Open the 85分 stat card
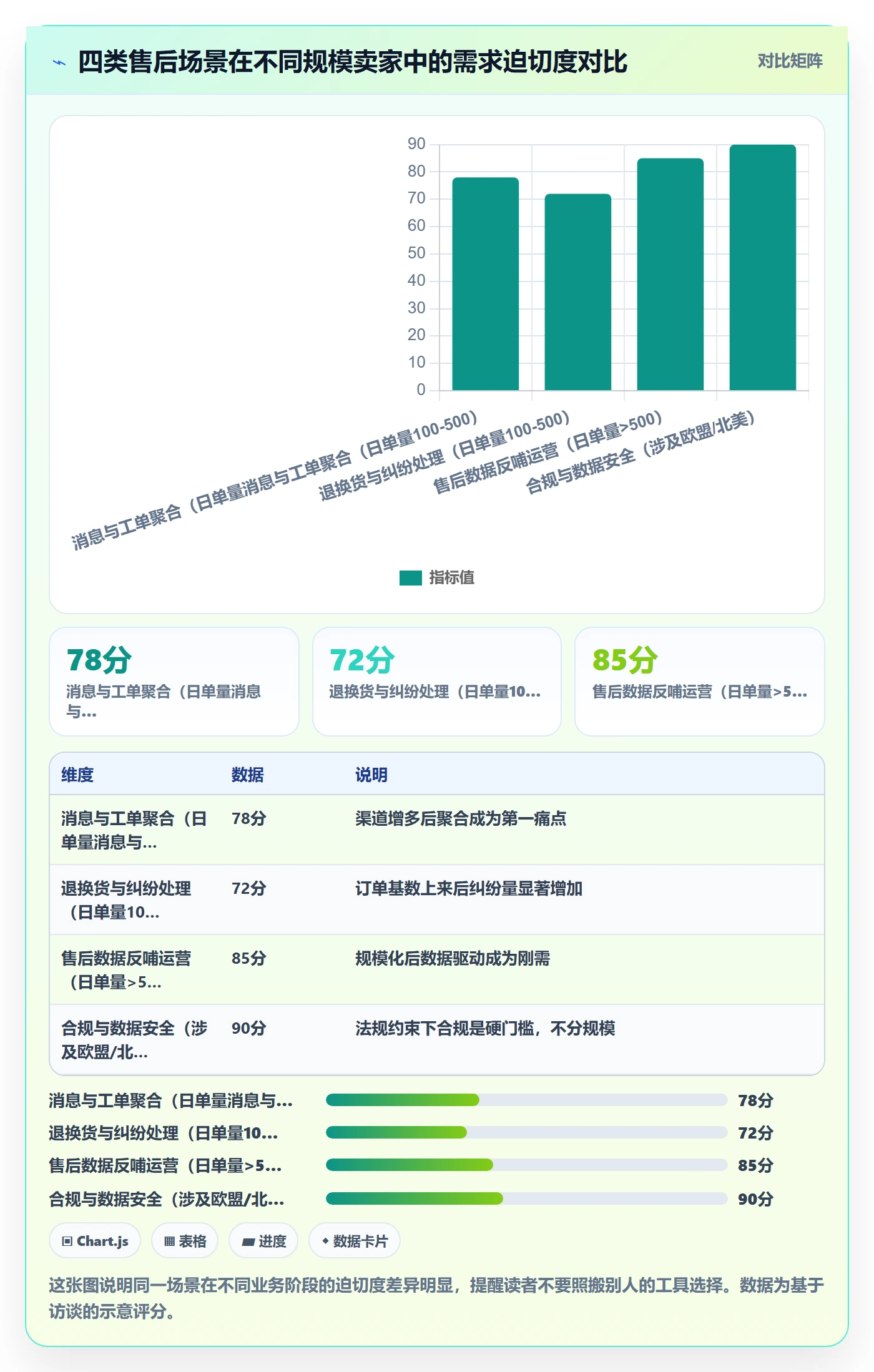Image resolution: width=874 pixels, height=1372 pixels. click(700, 682)
